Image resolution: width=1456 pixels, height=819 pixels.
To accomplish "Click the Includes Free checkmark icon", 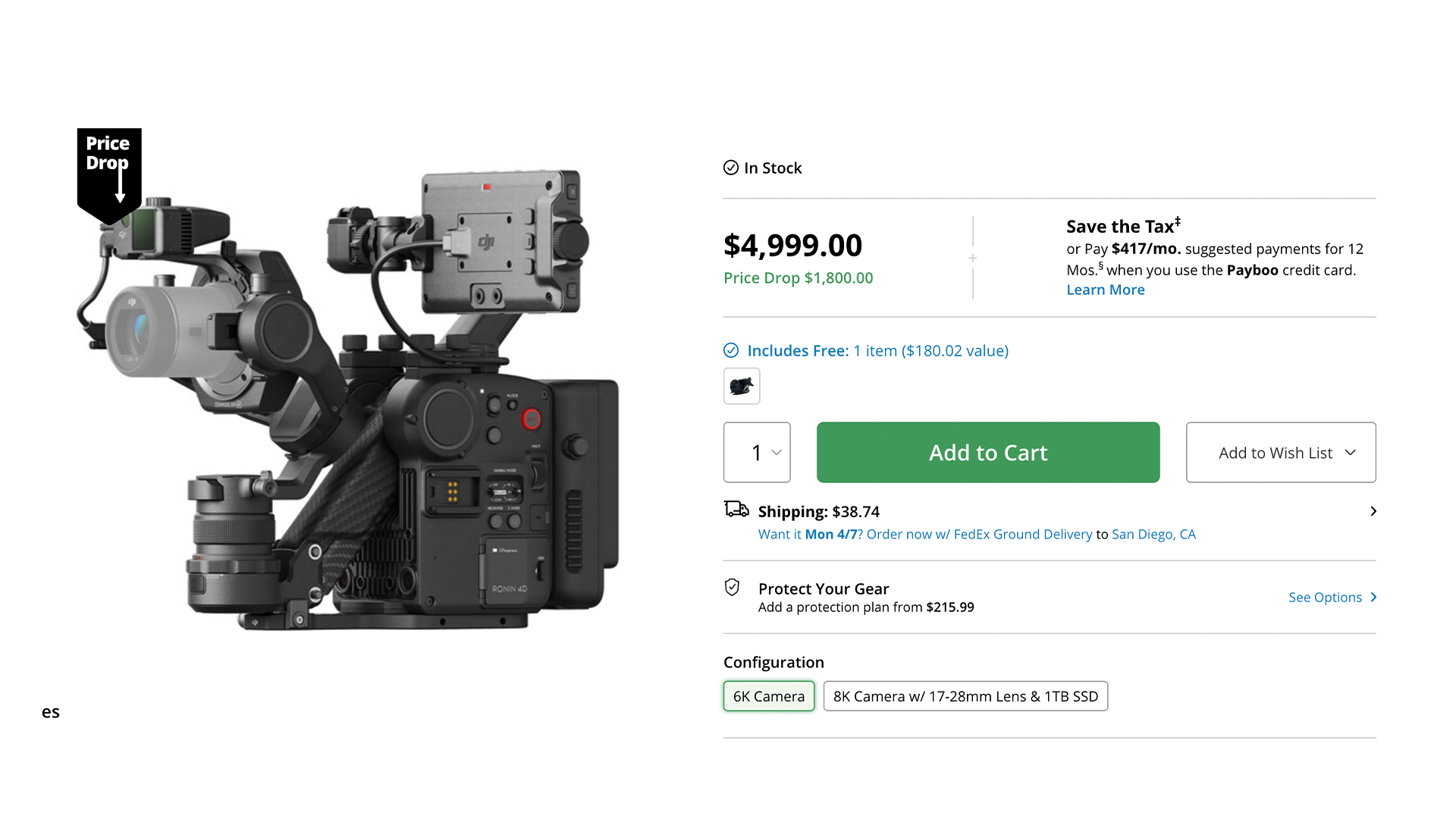I will [730, 350].
